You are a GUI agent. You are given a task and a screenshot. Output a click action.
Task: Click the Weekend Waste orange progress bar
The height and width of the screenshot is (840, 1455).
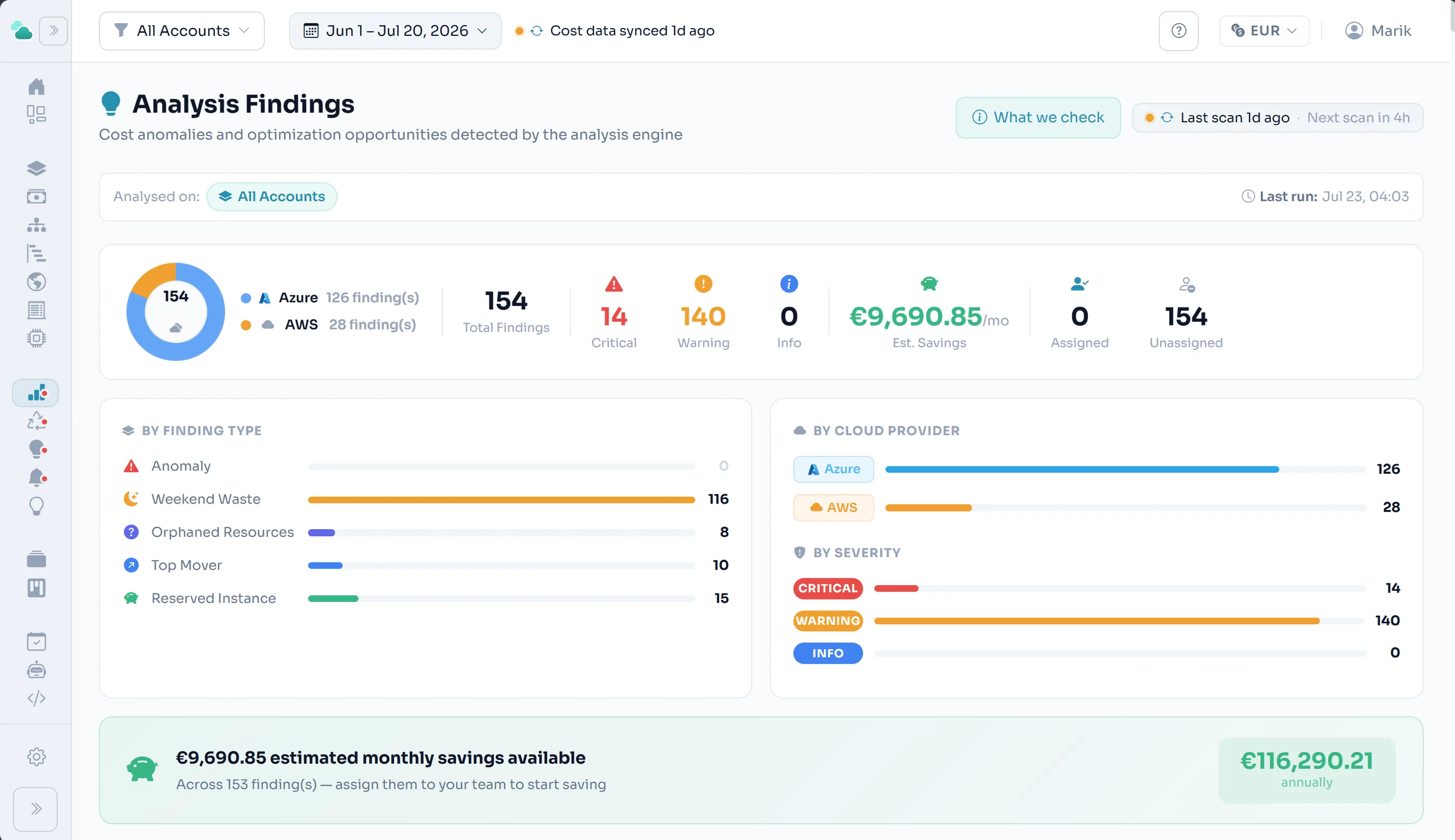tap(501, 500)
